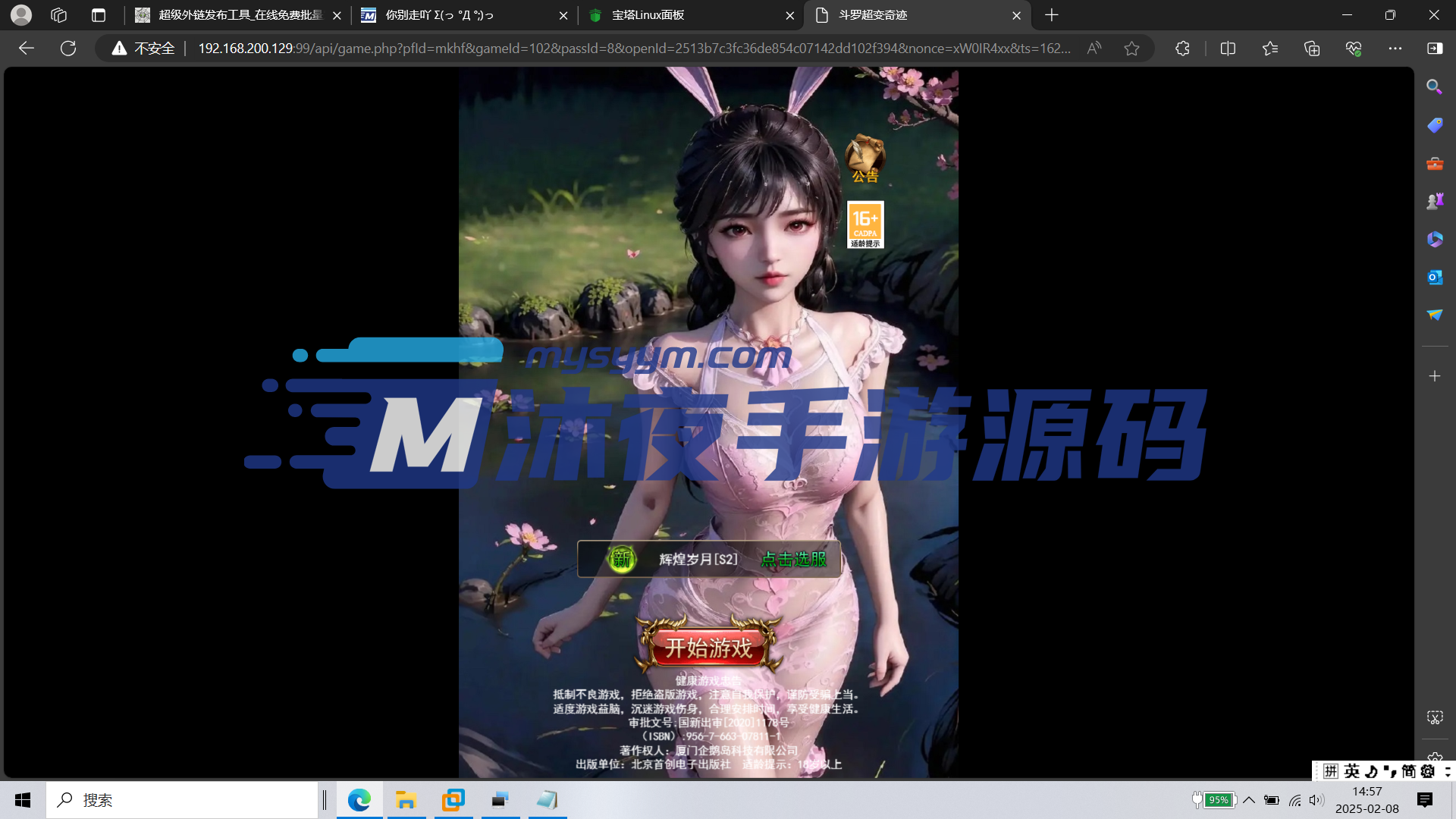The image size is (1456, 819).
Task: Click the Browser essentials heart icon
Action: coord(1354,48)
